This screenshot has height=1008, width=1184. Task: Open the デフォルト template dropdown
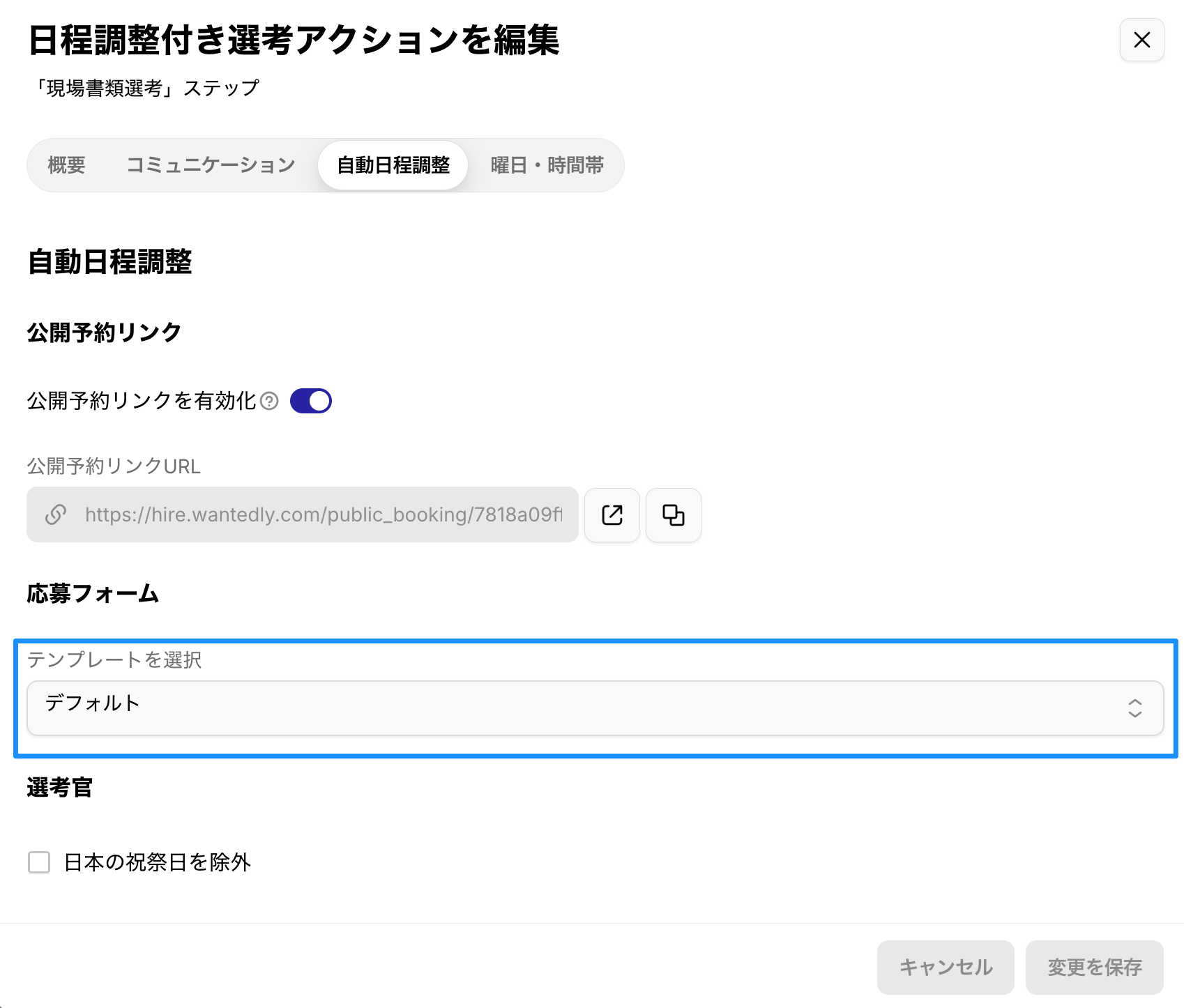[594, 708]
